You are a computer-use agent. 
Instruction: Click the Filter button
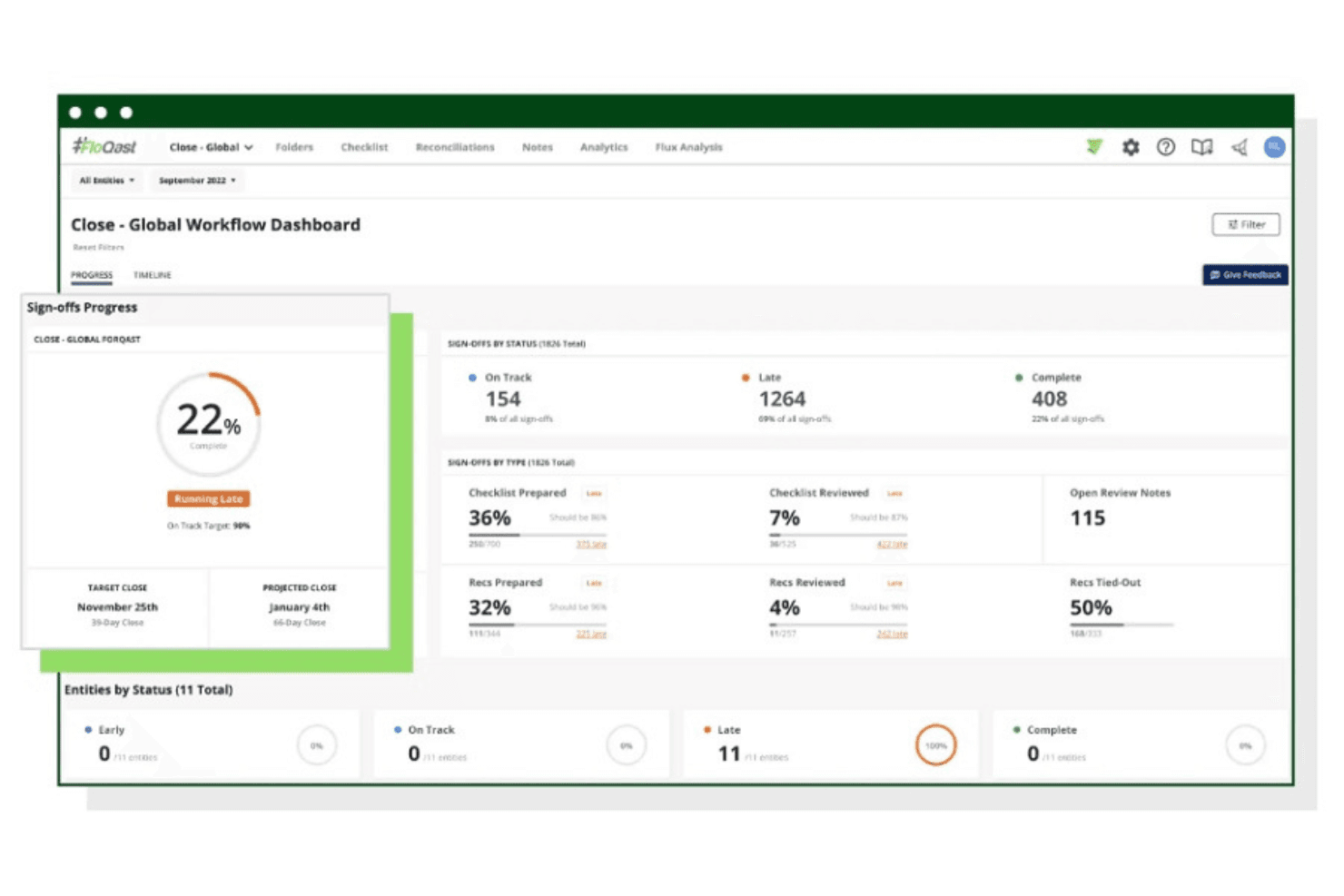click(x=1246, y=224)
